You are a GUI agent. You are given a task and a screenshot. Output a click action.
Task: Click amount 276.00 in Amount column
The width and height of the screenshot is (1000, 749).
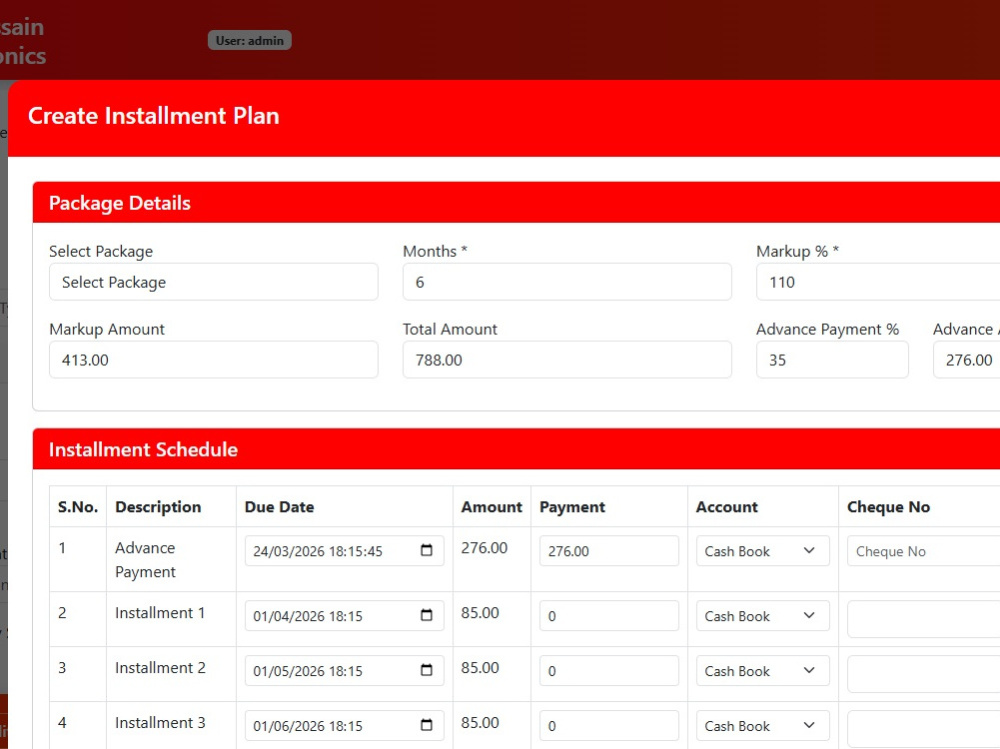pyautogui.click(x=484, y=547)
